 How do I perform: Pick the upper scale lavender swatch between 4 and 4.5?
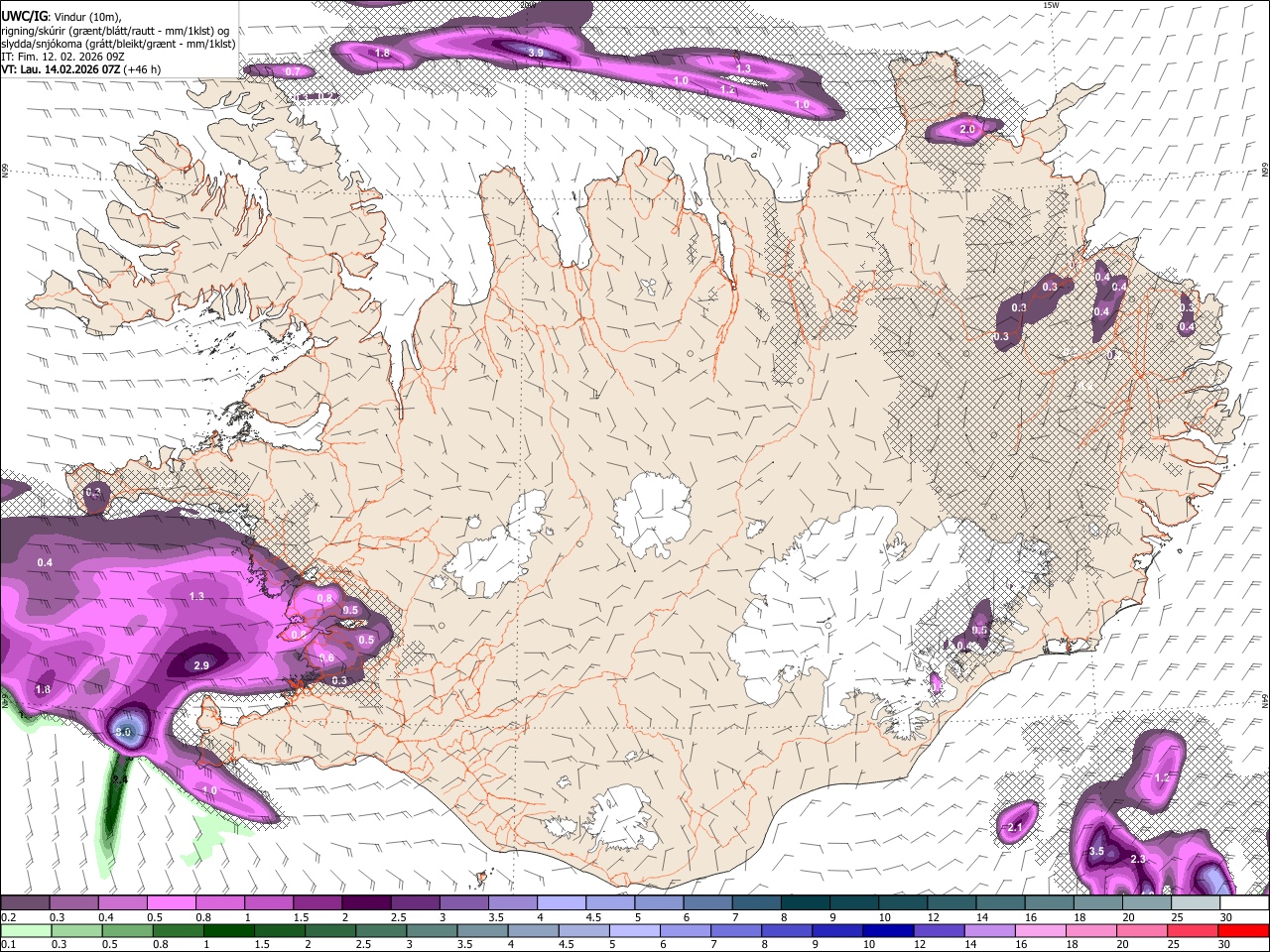pos(561,903)
